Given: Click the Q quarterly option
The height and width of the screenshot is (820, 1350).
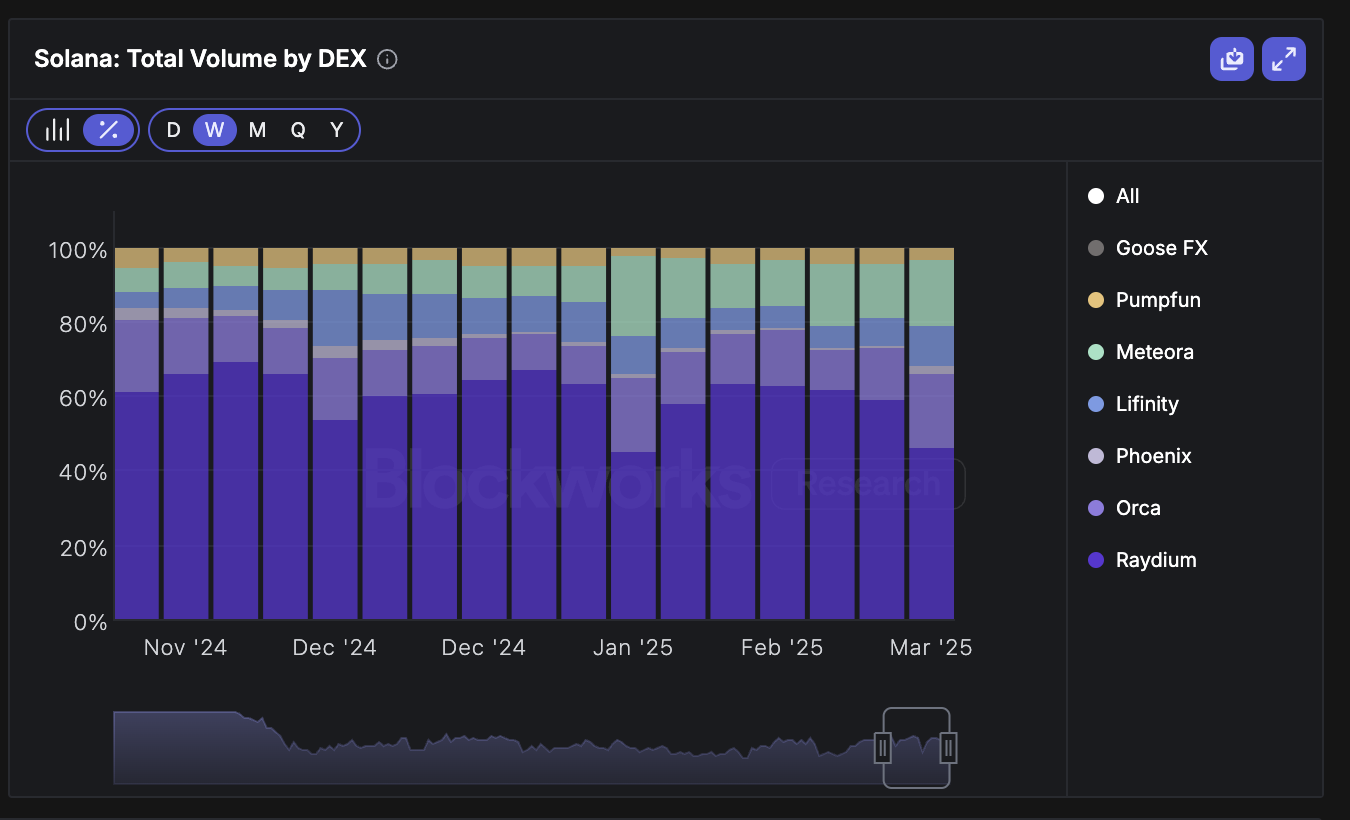Looking at the screenshot, I should [x=296, y=129].
